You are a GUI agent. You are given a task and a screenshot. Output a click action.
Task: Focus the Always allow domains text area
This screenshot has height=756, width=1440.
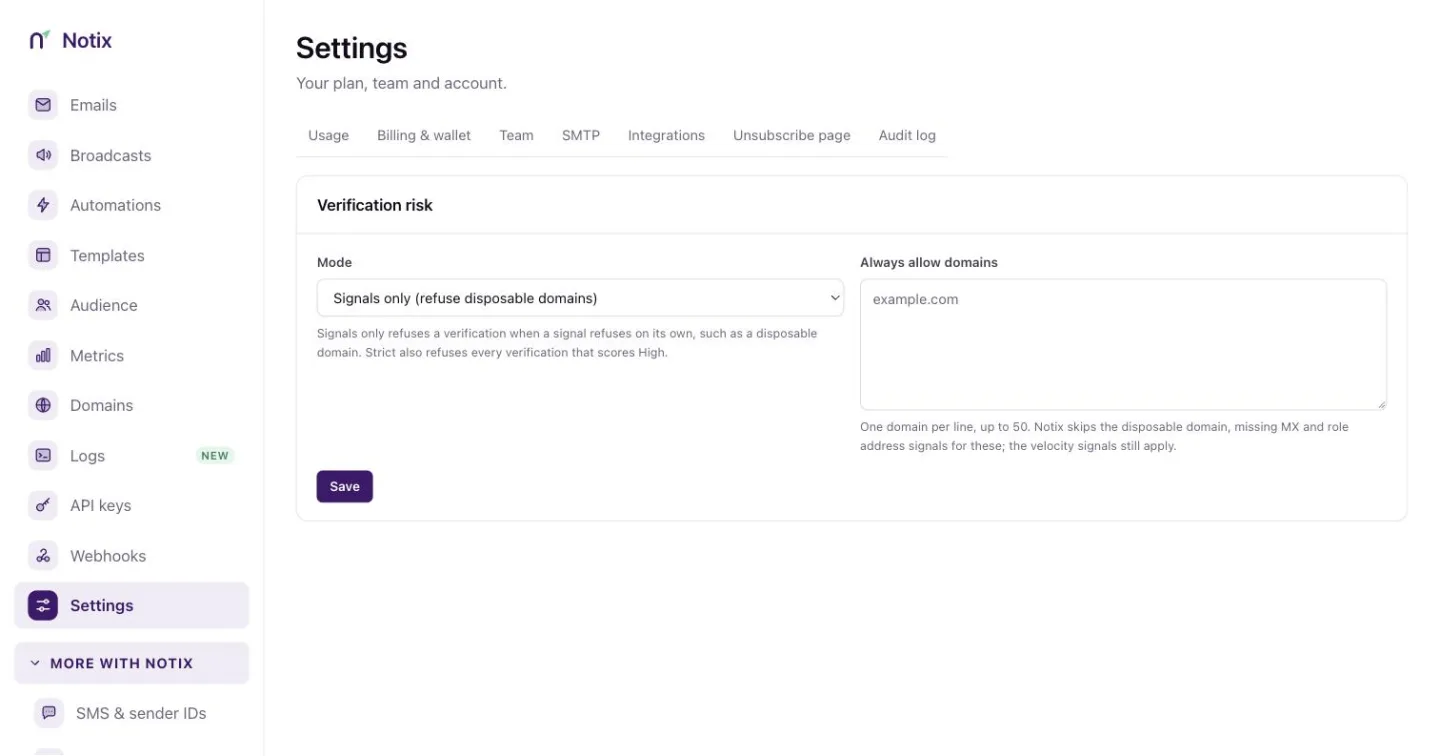click(x=1123, y=344)
